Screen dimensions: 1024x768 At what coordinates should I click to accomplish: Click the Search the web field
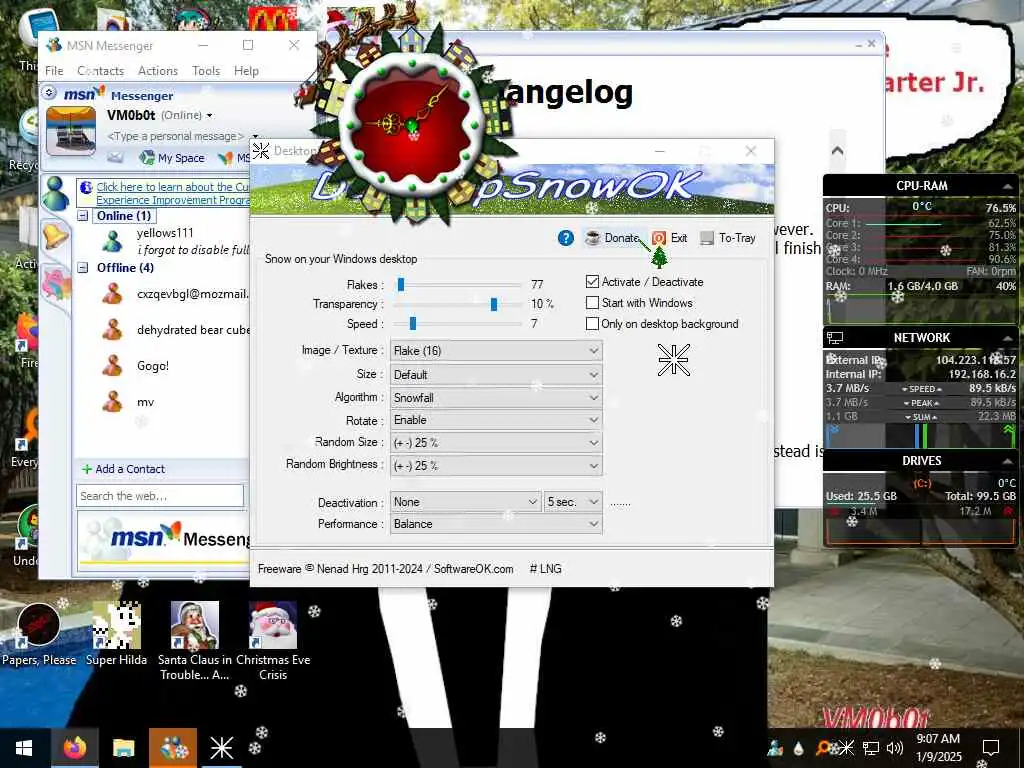tap(160, 496)
